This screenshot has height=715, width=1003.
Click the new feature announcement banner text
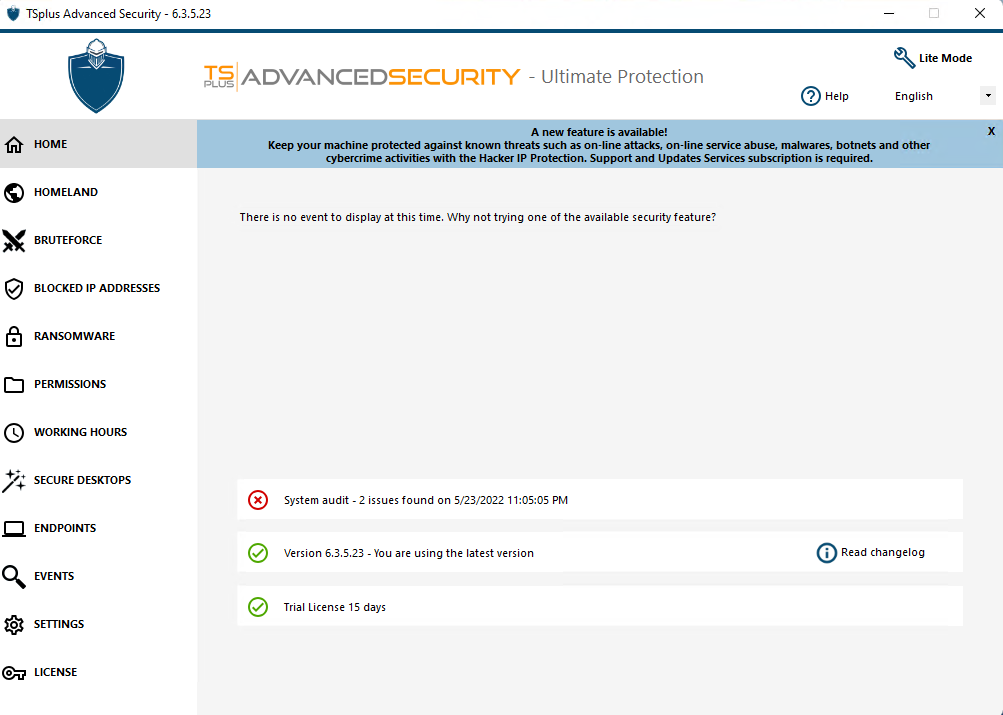pos(599,145)
